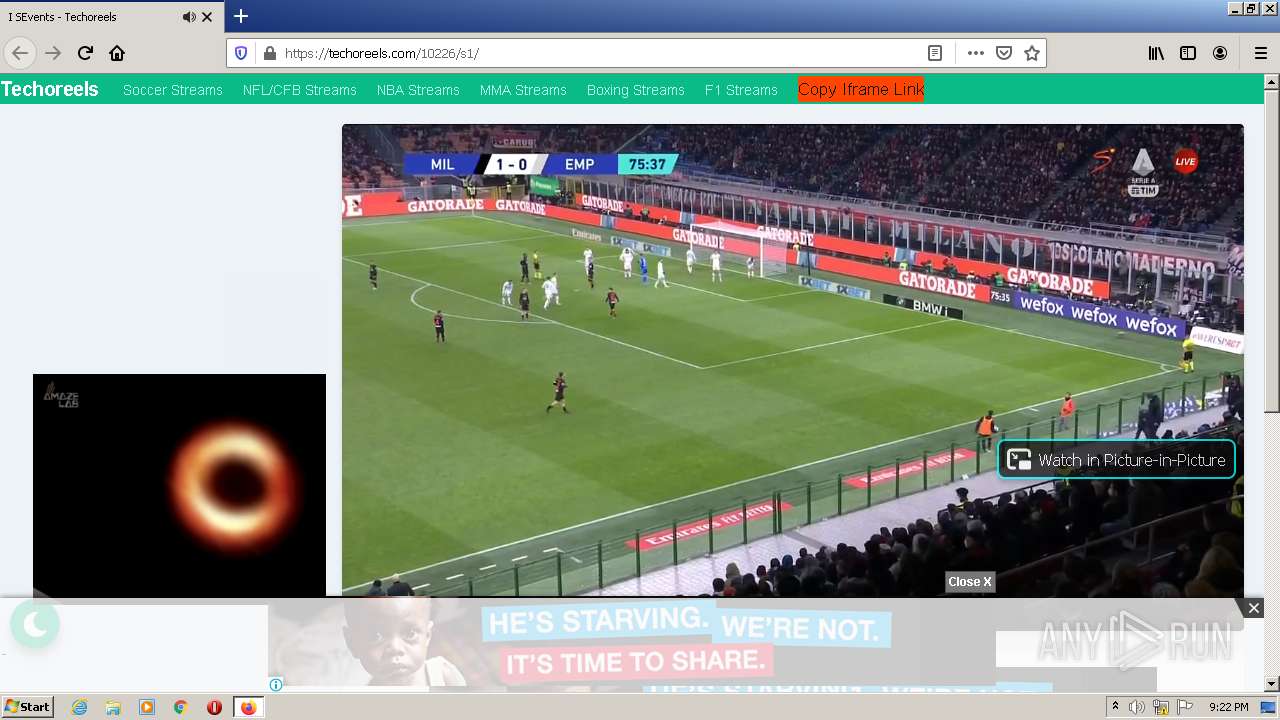Screen dimensions: 1280x720
Task: Open Boxing Streams menu item
Action: pos(636,90)
